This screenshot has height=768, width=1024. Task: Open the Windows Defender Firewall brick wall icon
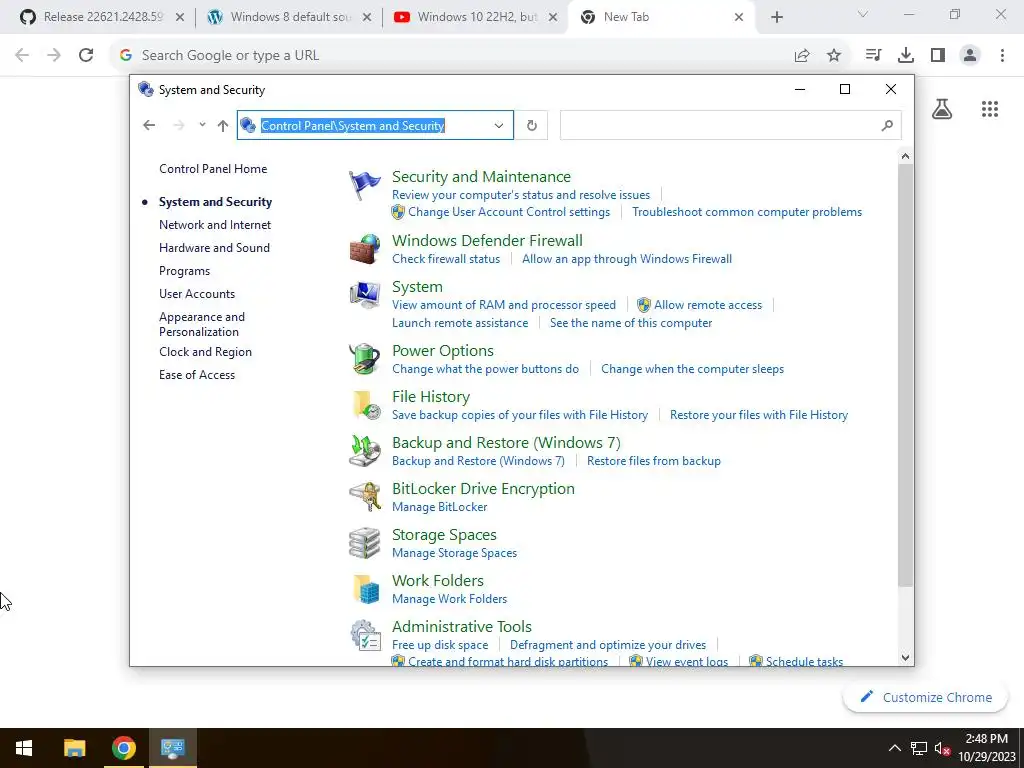[x=364, y=249]
